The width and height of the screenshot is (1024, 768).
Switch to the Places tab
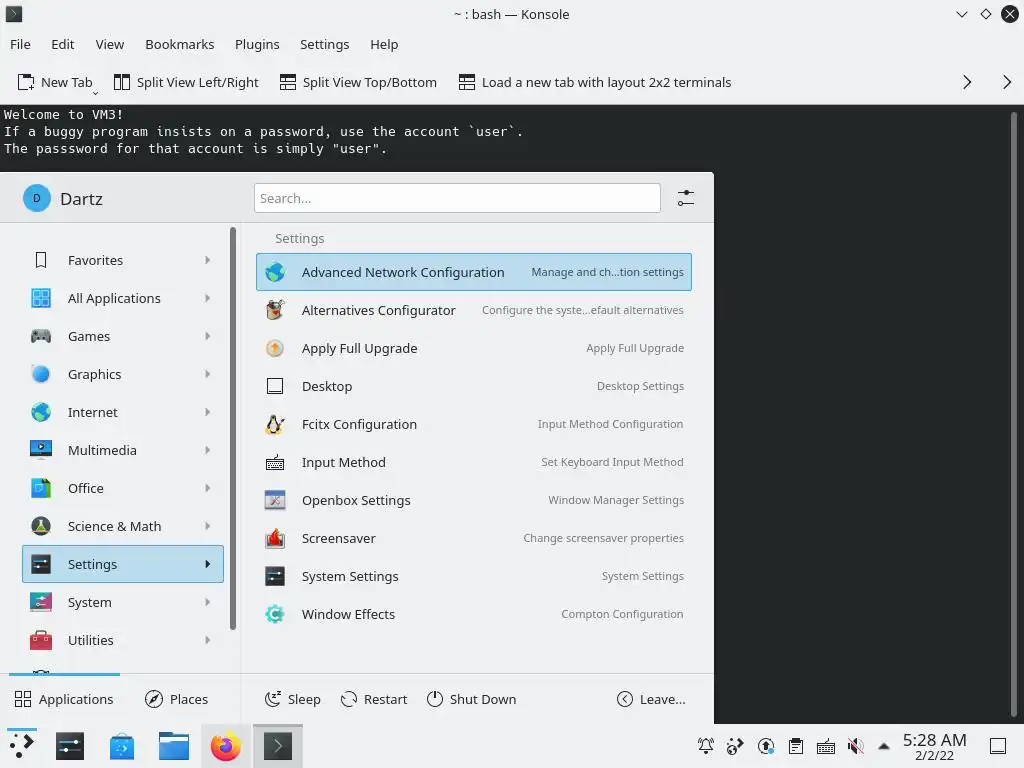[x=176, y=699]
